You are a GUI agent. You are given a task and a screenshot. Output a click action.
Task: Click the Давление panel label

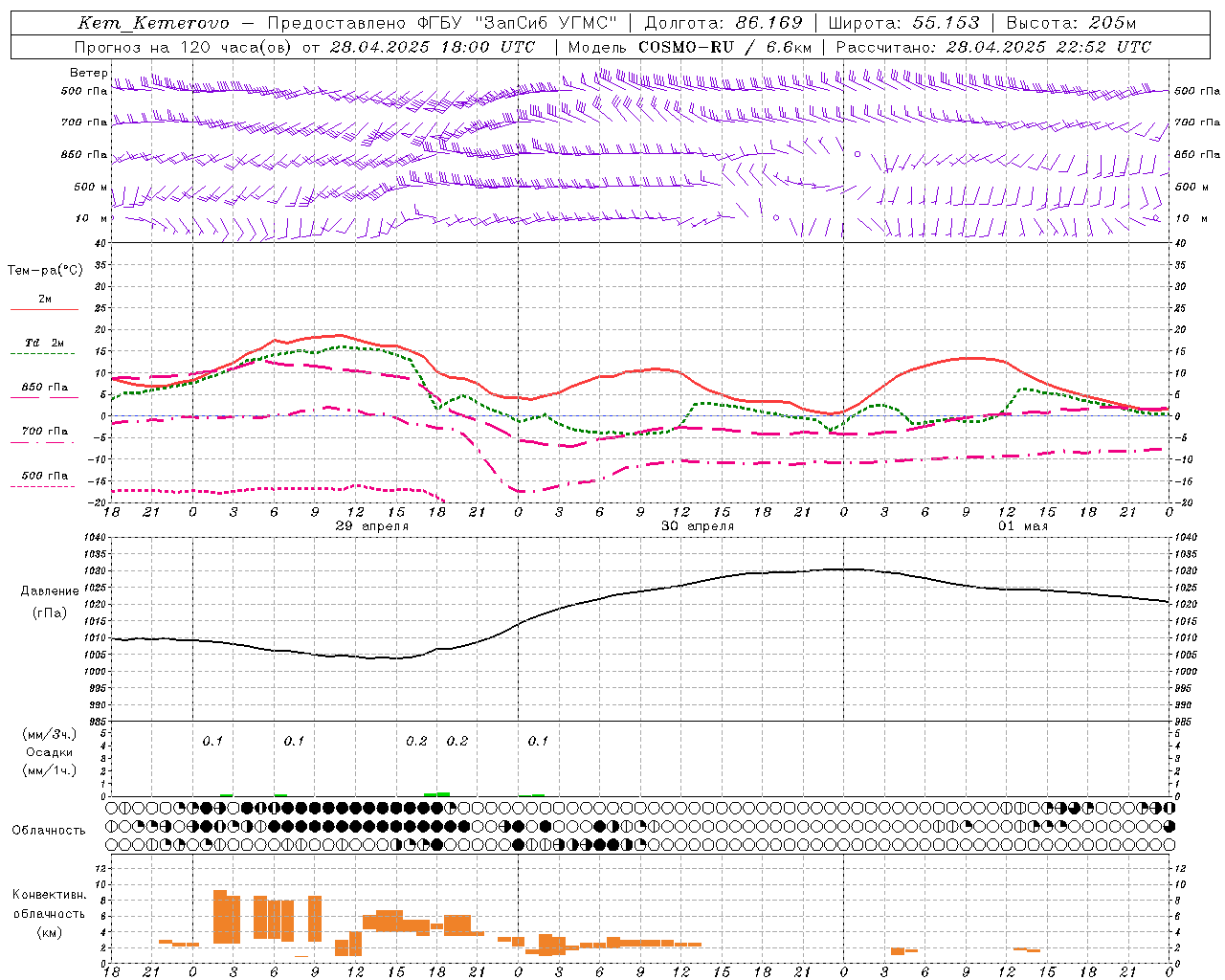50,591
